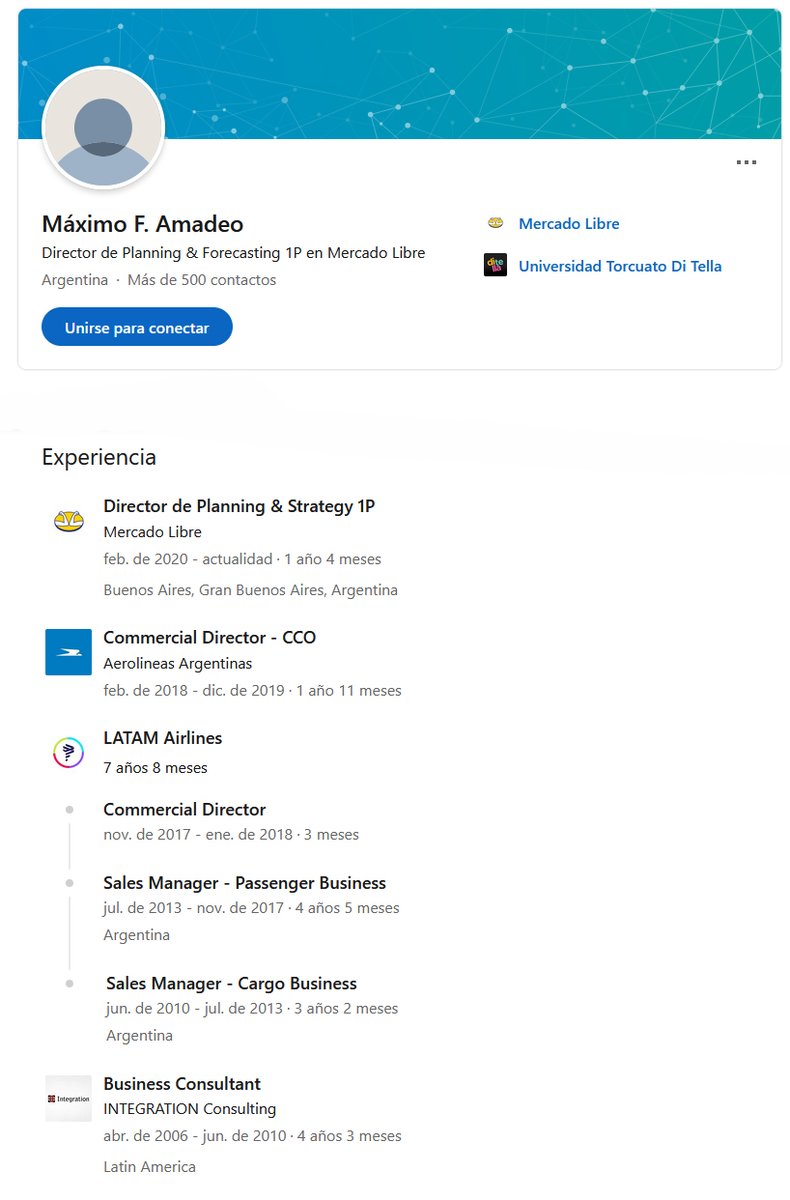This screenshot has width=790, height=1200.
Task: Open the Business Consultant job title
Action: [x=182, y=1084]
